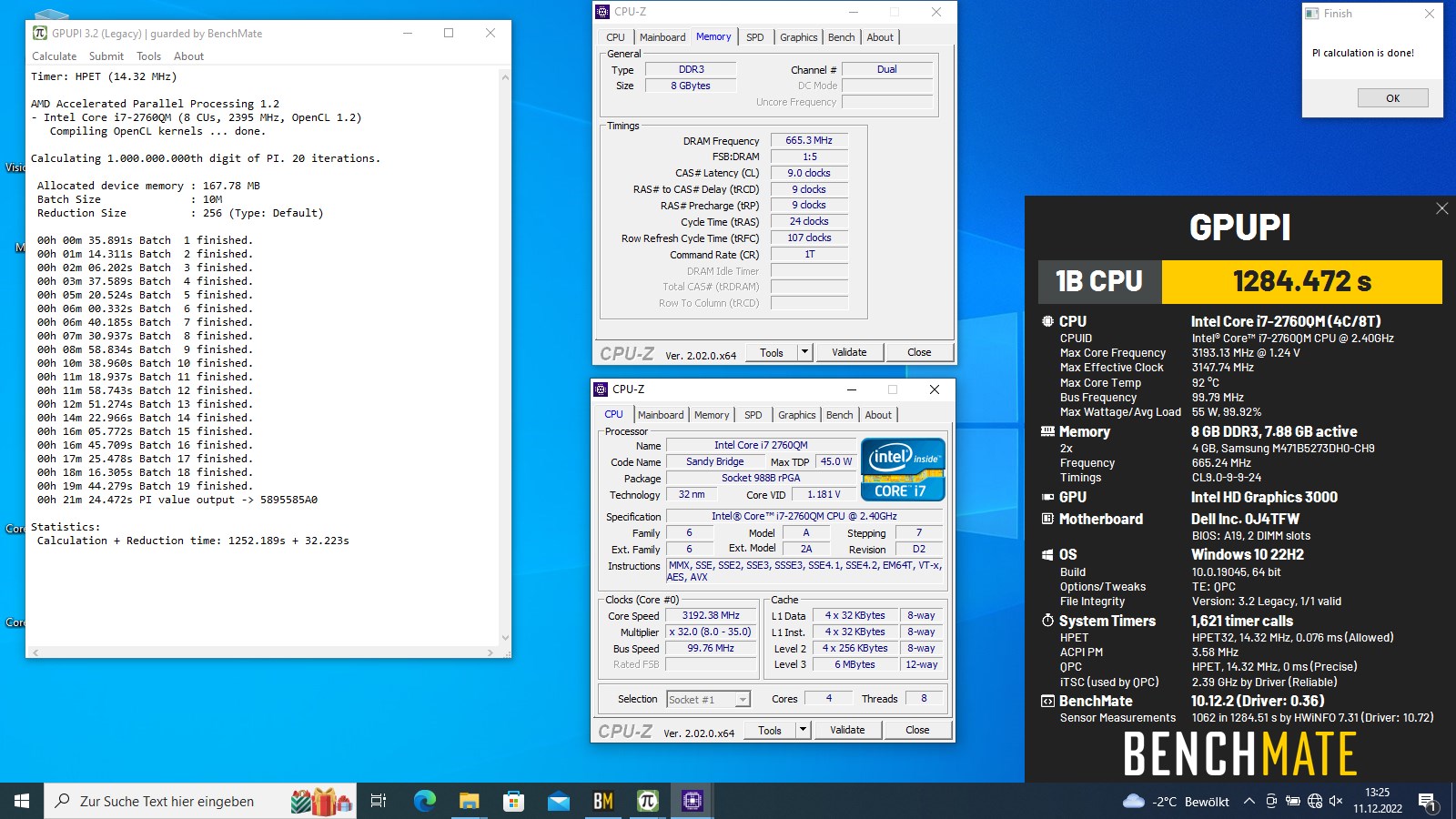Switch to CPU-Z taskbar icon
1456x819 pixels.
point(692,801)
